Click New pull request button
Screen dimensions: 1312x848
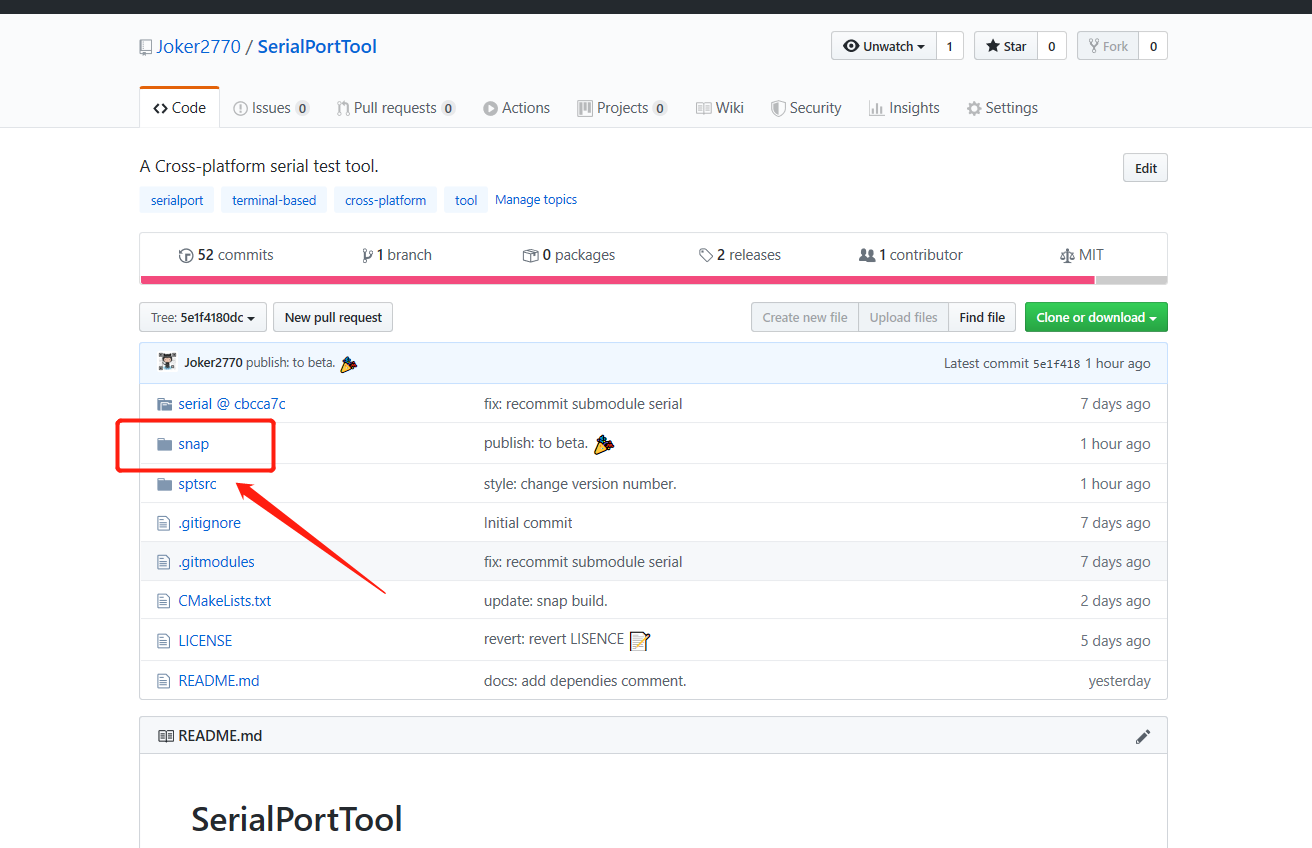[333, 317]
